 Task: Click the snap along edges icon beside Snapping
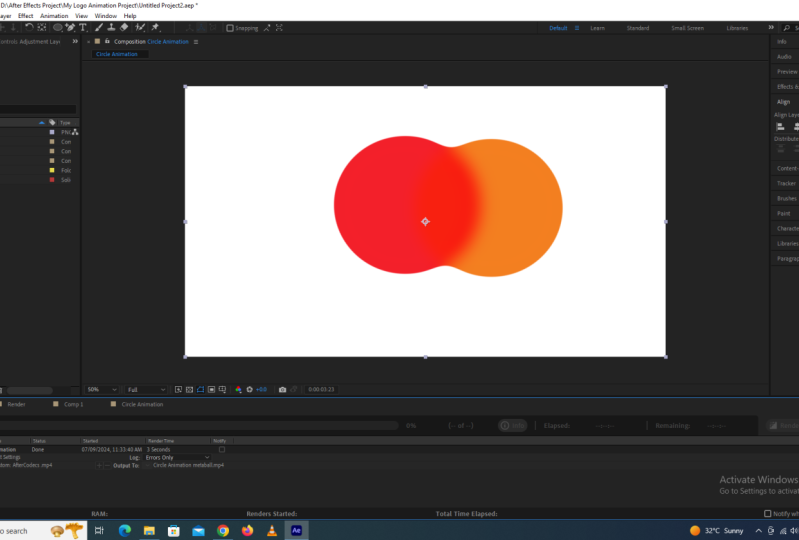[267, 28]
